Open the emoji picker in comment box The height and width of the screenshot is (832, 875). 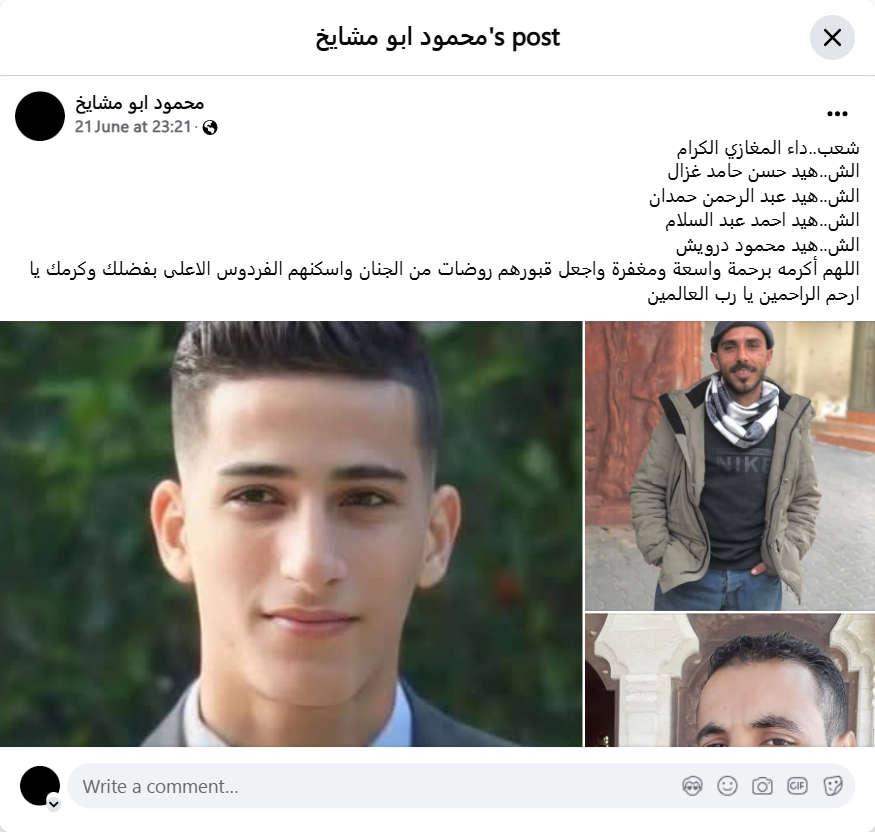click(x=727, y=786)
